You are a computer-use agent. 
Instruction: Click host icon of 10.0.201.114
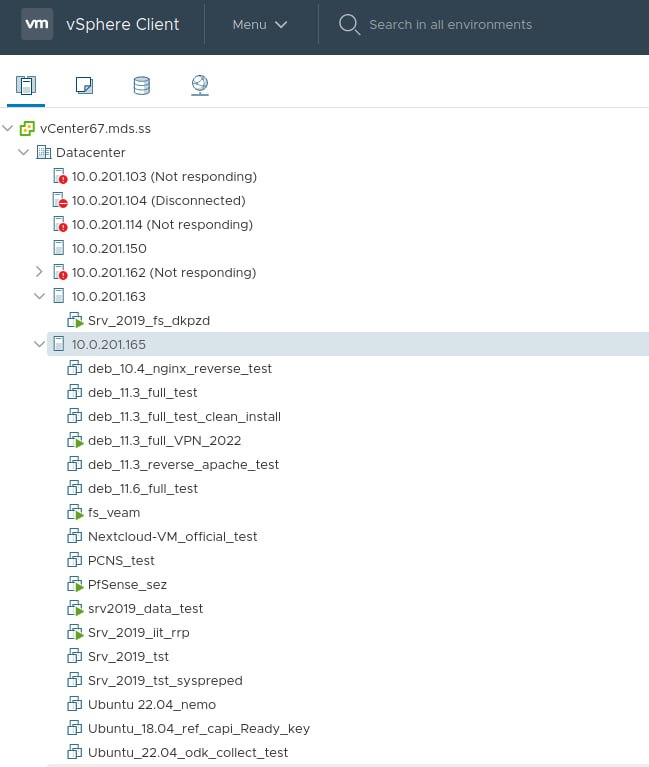pyautogui.click(x=60, y=224)
